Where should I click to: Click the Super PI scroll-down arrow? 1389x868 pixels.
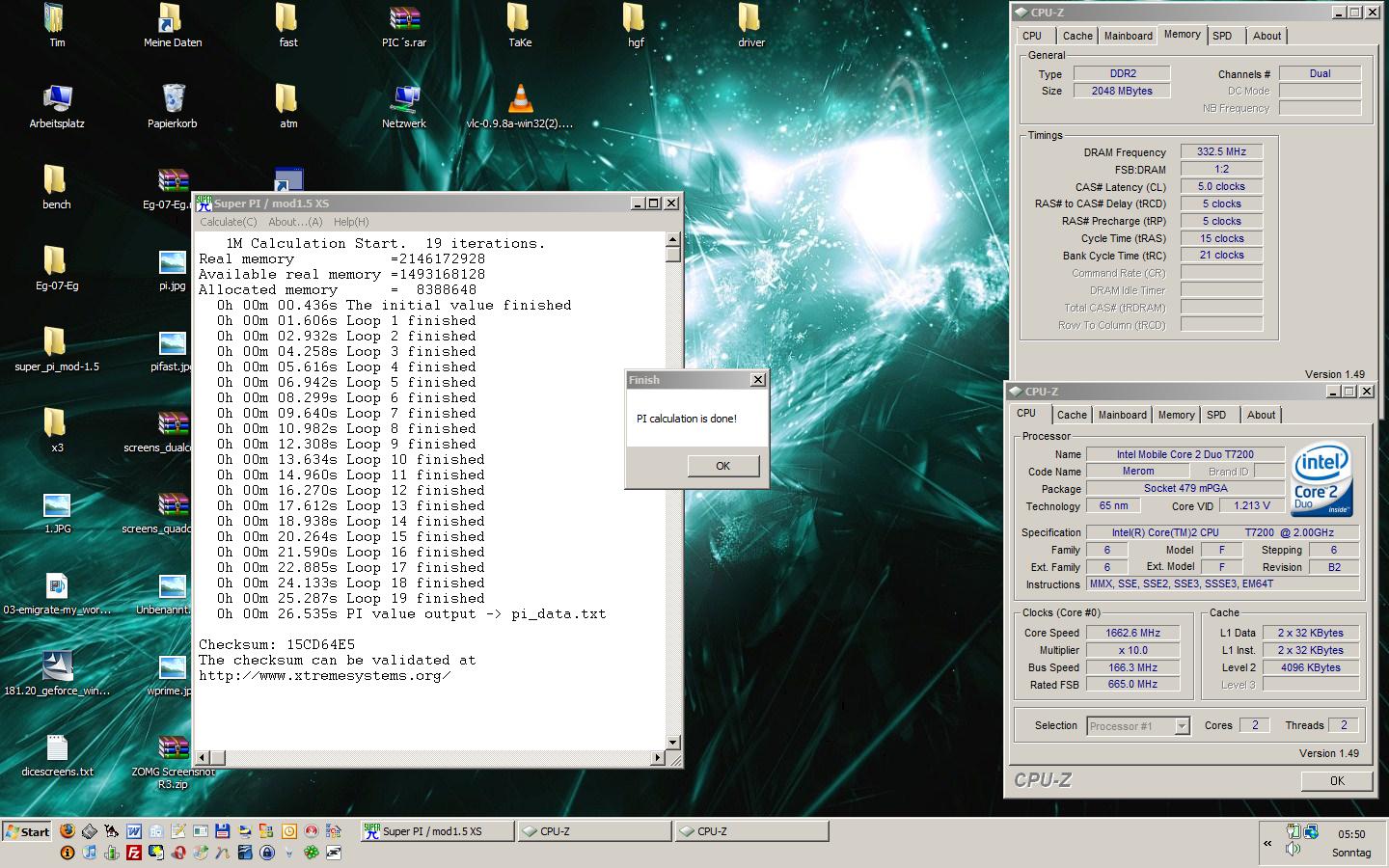click(672, 743)
